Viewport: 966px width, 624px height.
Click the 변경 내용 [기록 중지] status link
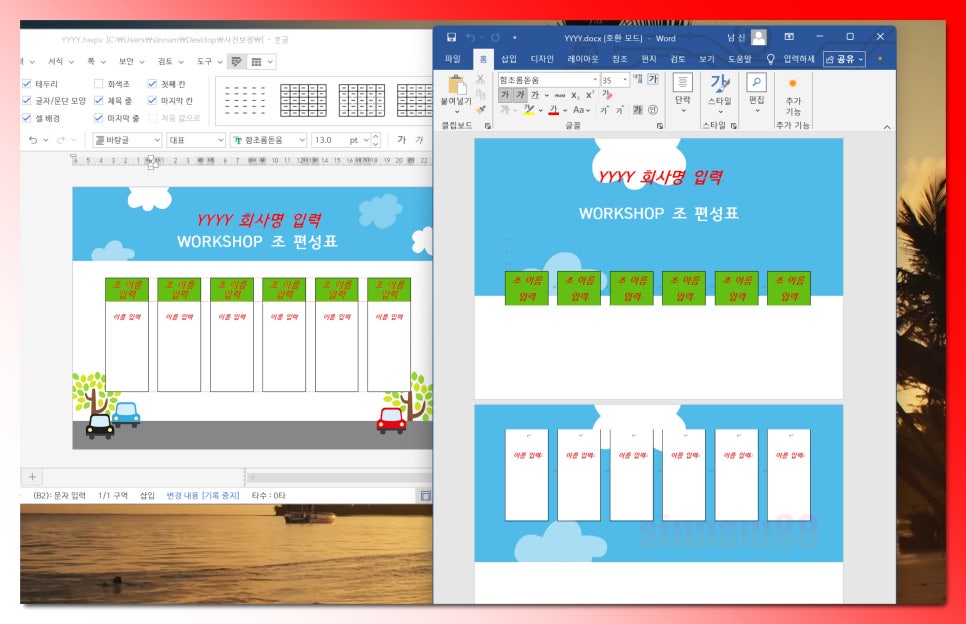[x=203, y=495]
